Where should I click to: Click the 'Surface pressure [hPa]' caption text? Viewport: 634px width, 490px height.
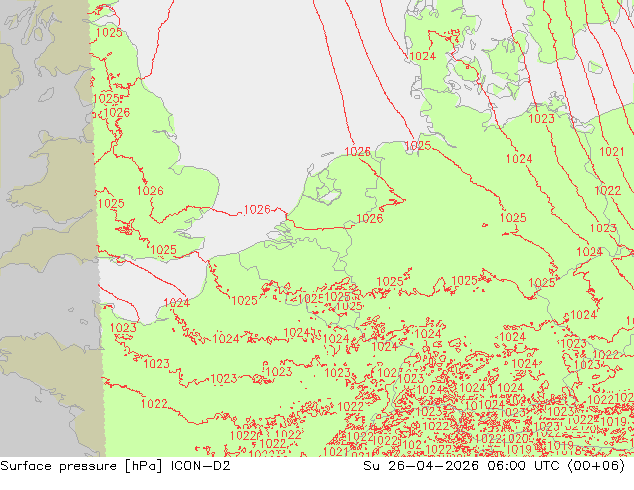click(81, 466)
